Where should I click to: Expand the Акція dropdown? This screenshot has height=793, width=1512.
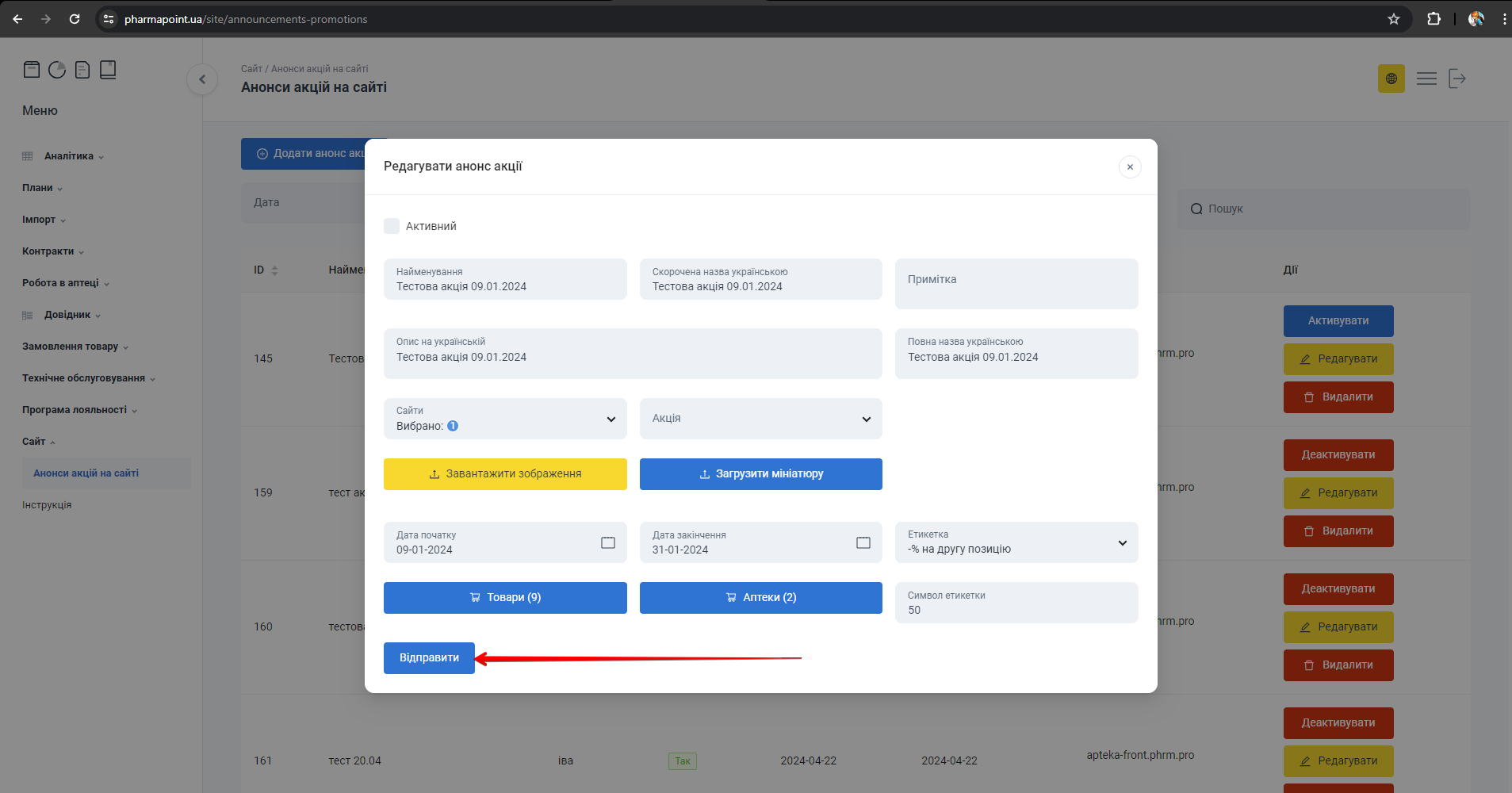tap(760, 419)
